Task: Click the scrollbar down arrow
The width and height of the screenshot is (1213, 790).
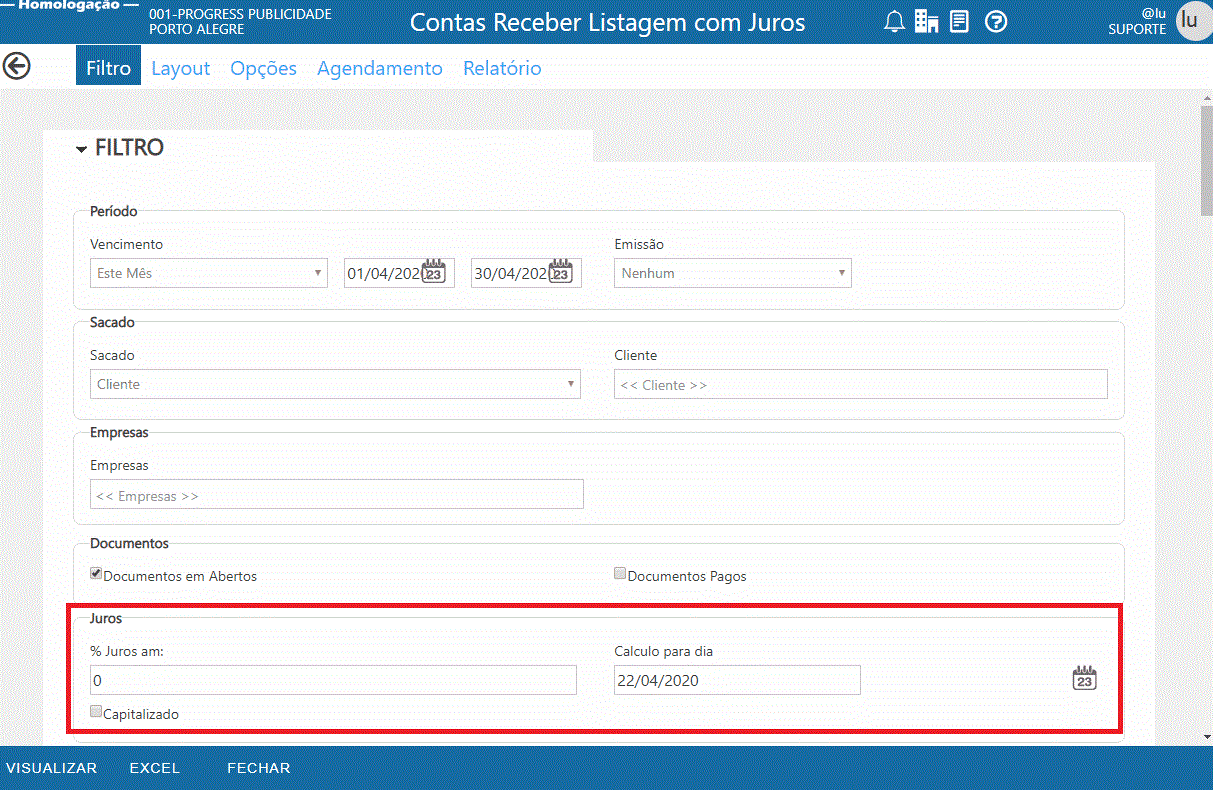Action: click(x=1206, y=738)
